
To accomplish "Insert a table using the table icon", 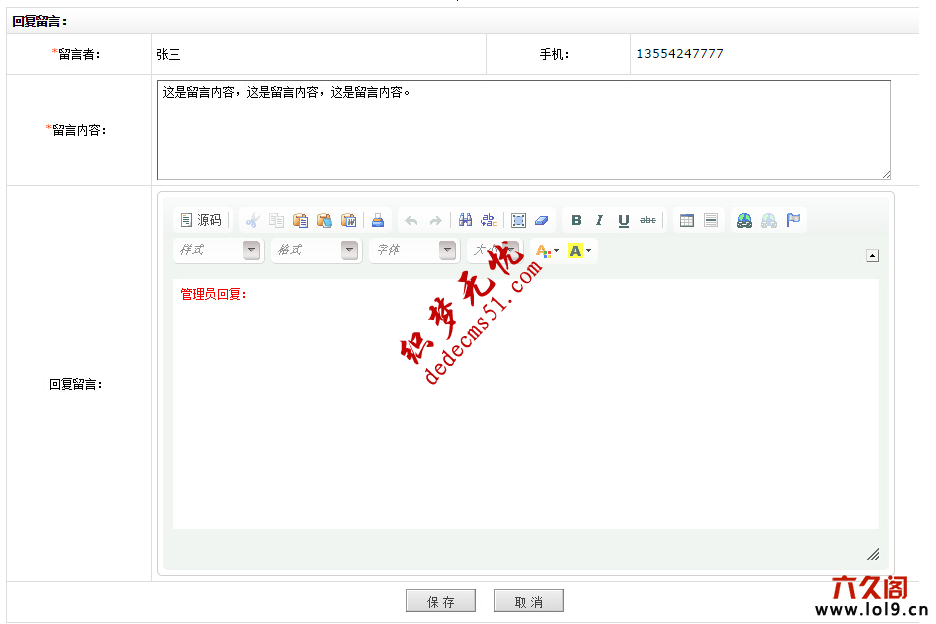I will (686, 220).
